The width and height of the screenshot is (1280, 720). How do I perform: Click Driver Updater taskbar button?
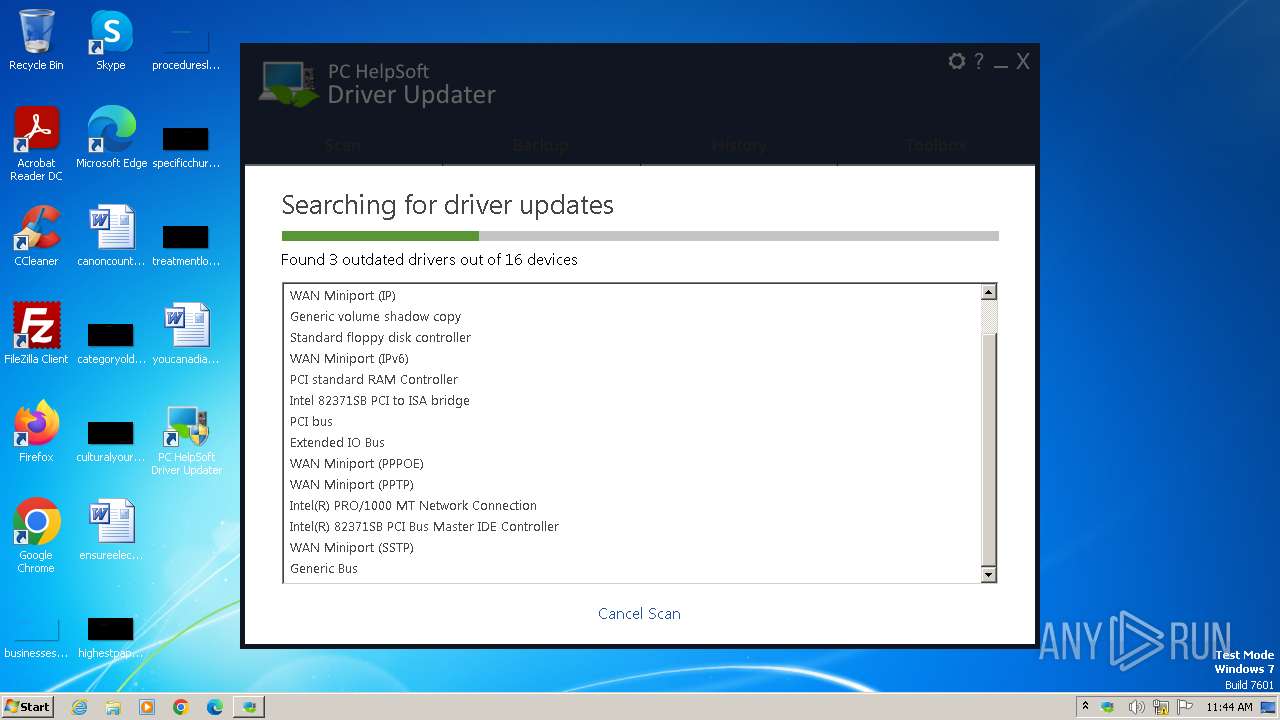[249, 707]
